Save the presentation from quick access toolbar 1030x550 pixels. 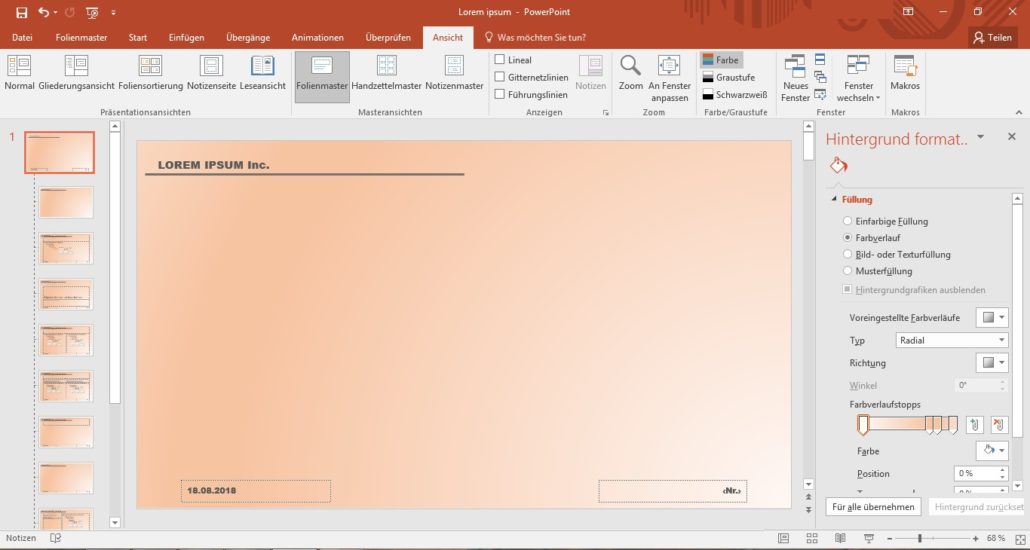[22, 12]
